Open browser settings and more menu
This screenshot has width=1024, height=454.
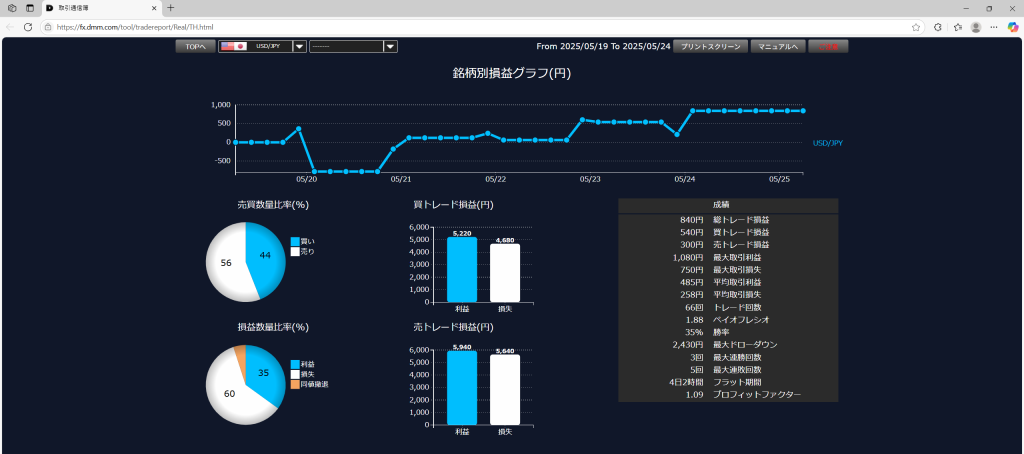click(x=994, y=27)
